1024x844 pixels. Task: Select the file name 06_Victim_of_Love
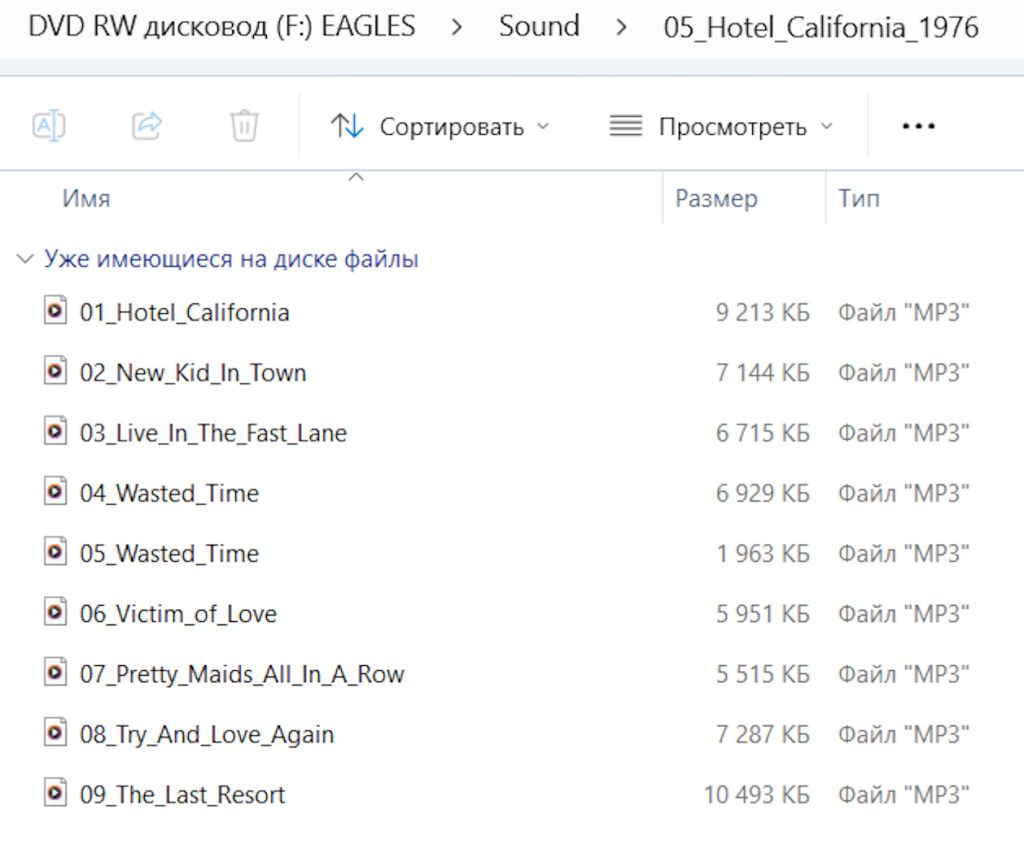click(x=178, y=613)
